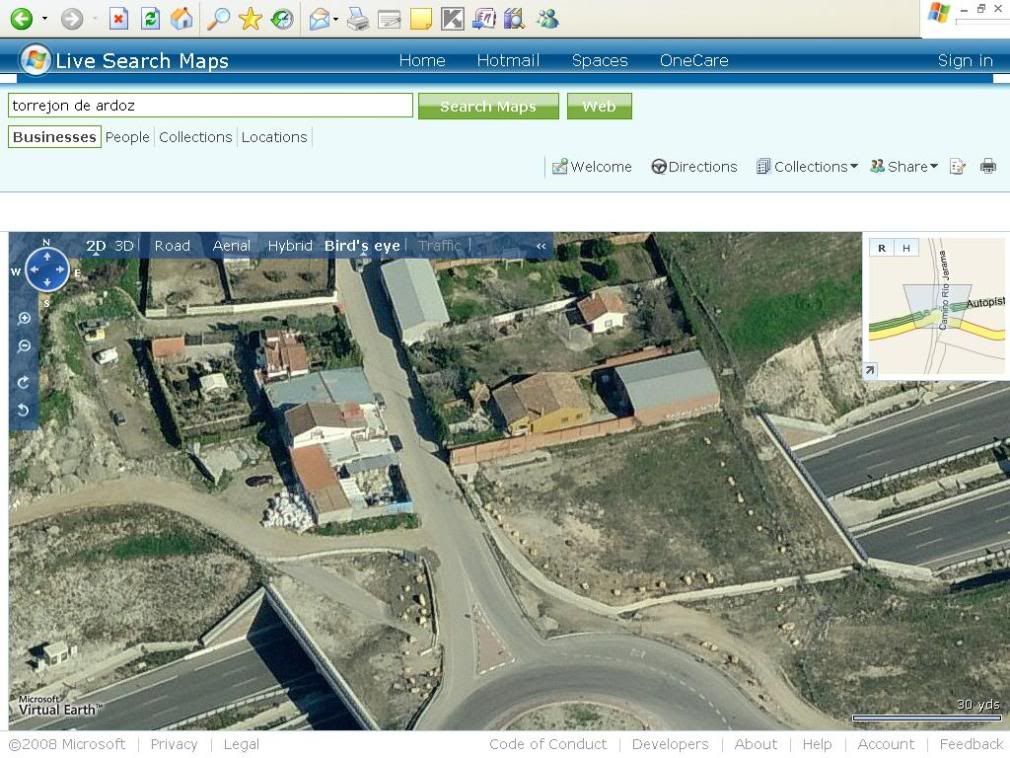Set the mini map to Road with R
This screenshot has width=1010, height=758.
coord(881,248)
